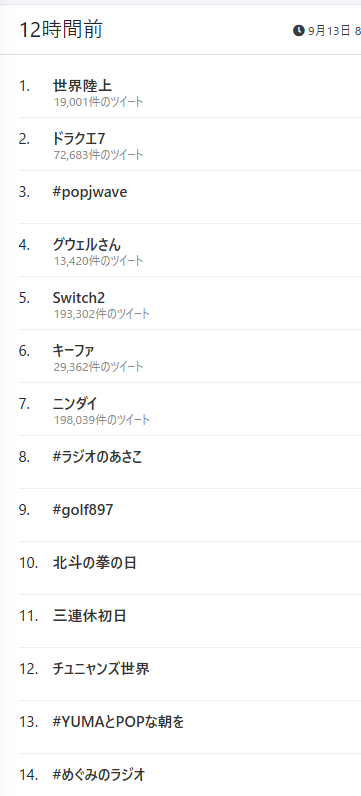Open the 北斗の拳の日 trend

[94, 562]
